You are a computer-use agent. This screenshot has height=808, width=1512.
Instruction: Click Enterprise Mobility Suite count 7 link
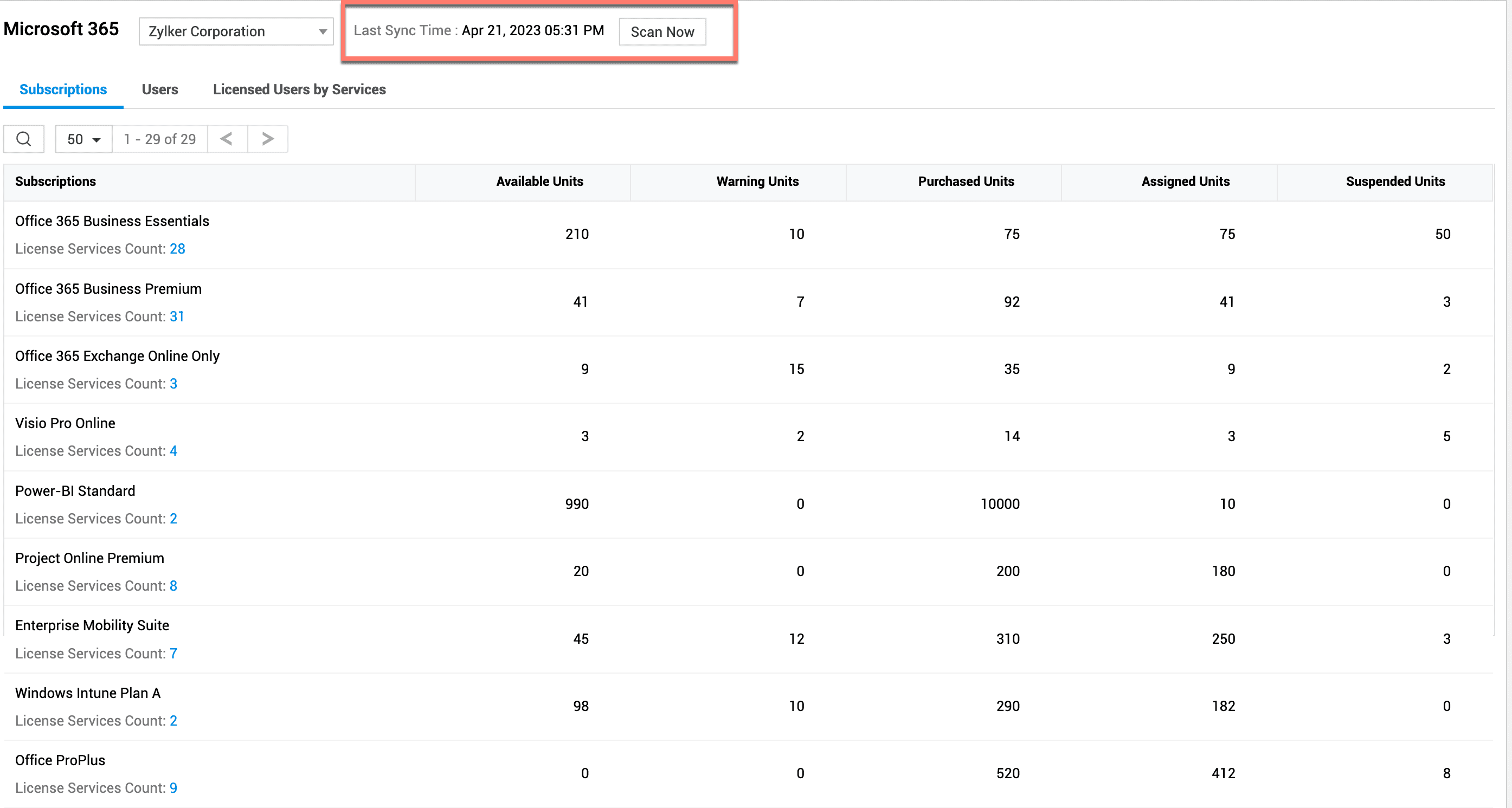point(173,653)
